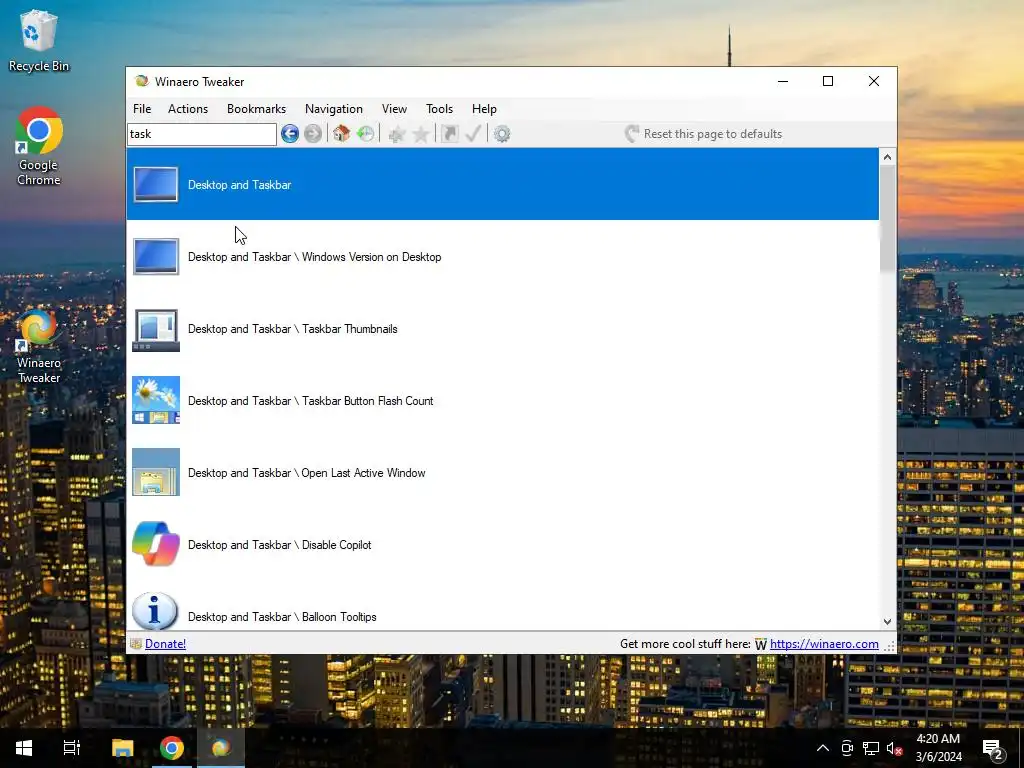Open the File menu

click(142, 109)
